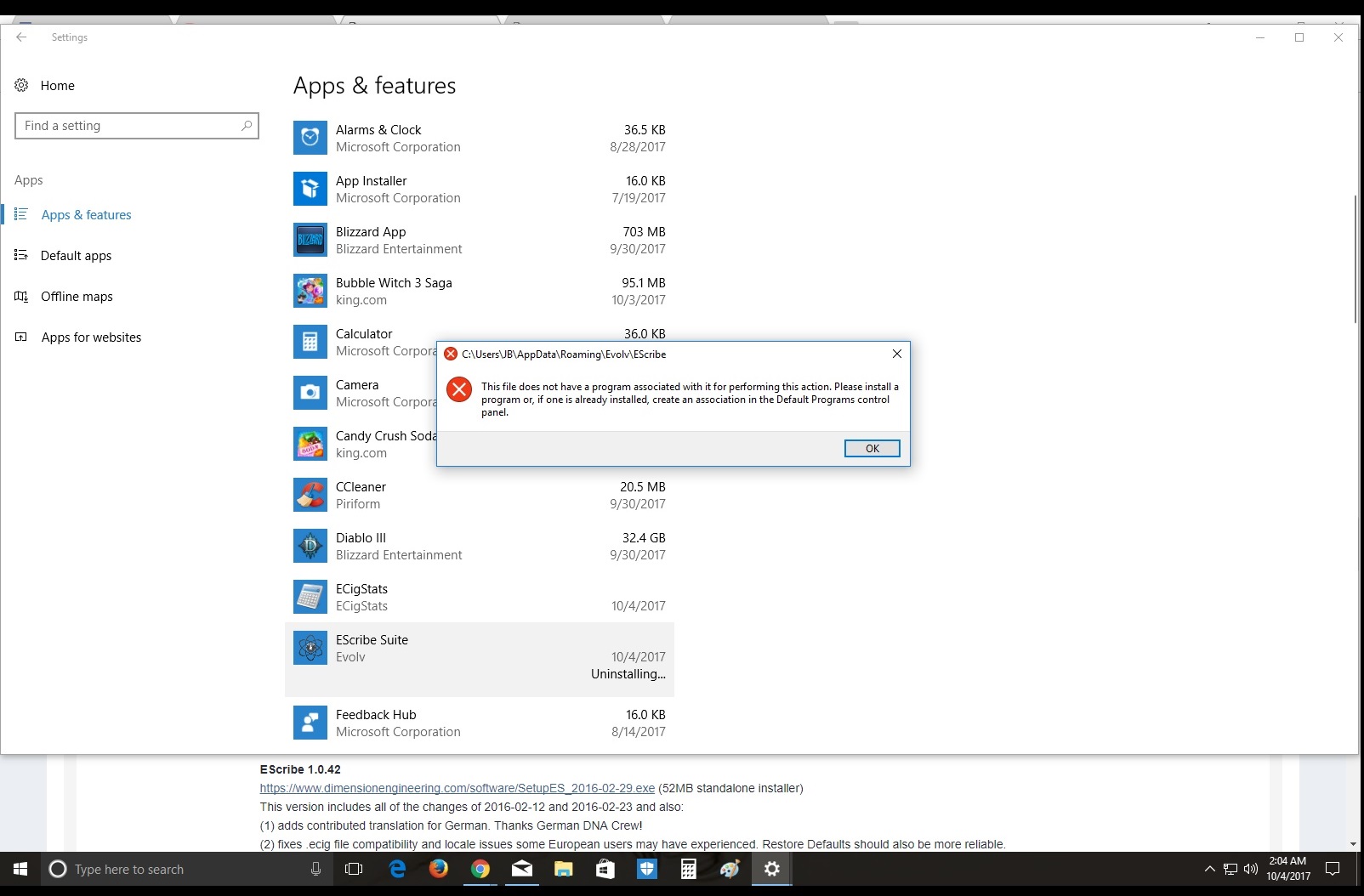The width and height of the screenshot is (1364, 896).
Task: Switch to Apps for websites page
Action: pos(91,337)
